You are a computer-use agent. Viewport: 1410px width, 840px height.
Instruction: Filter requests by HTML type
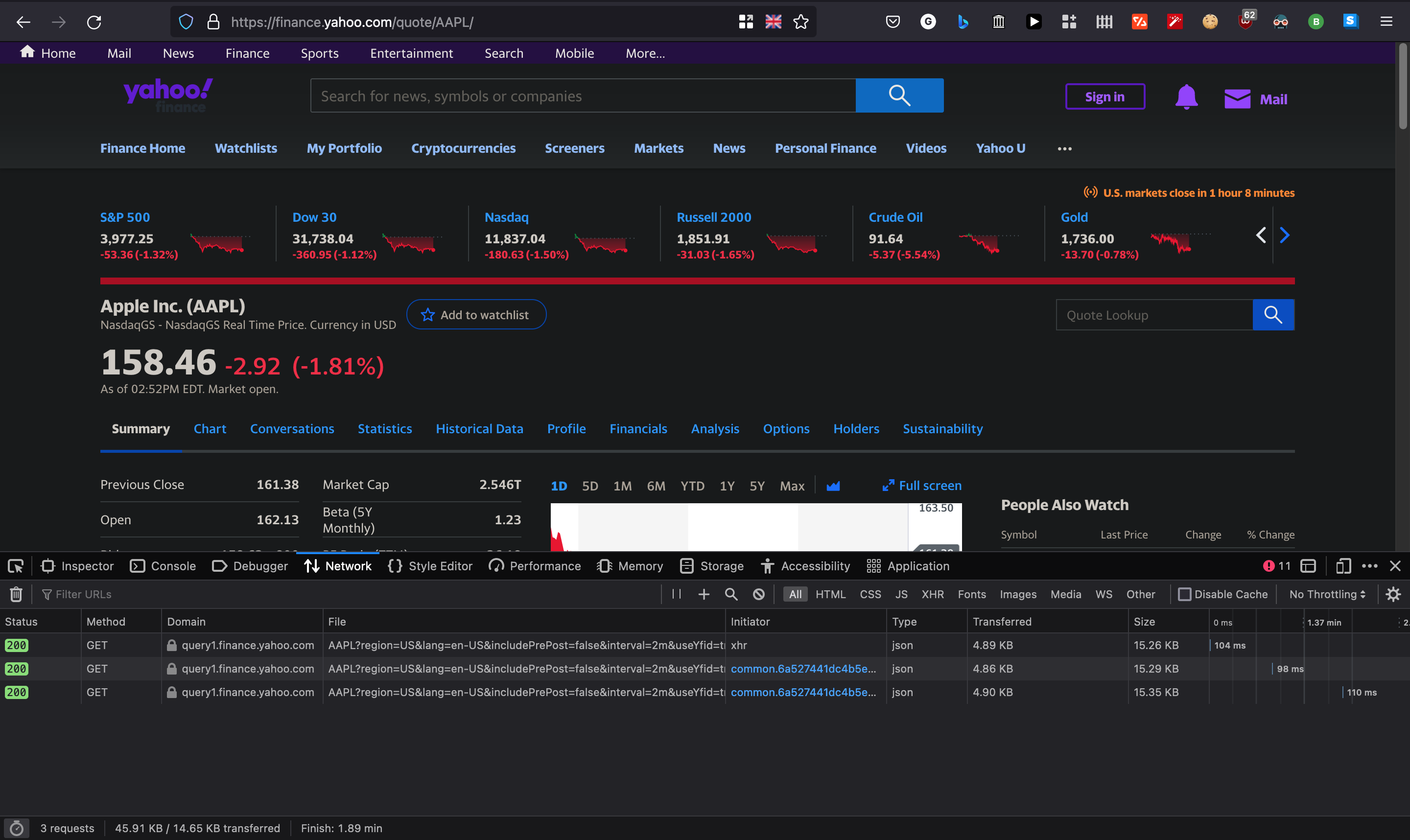[830, 594]
